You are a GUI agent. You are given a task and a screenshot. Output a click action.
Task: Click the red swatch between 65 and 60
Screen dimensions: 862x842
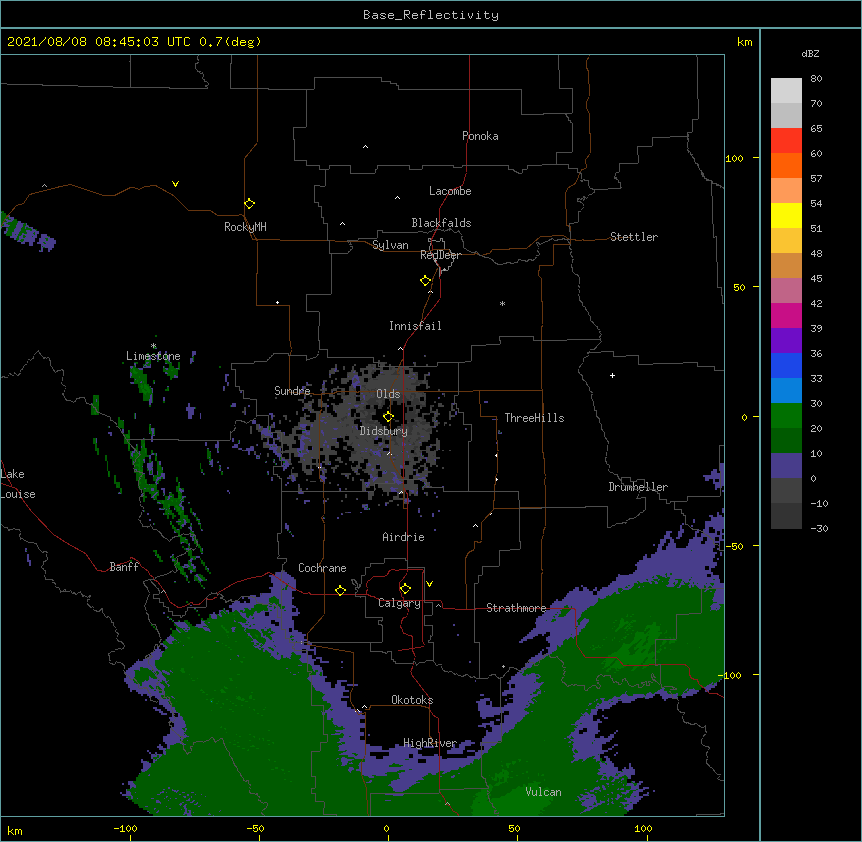(786, 141)
